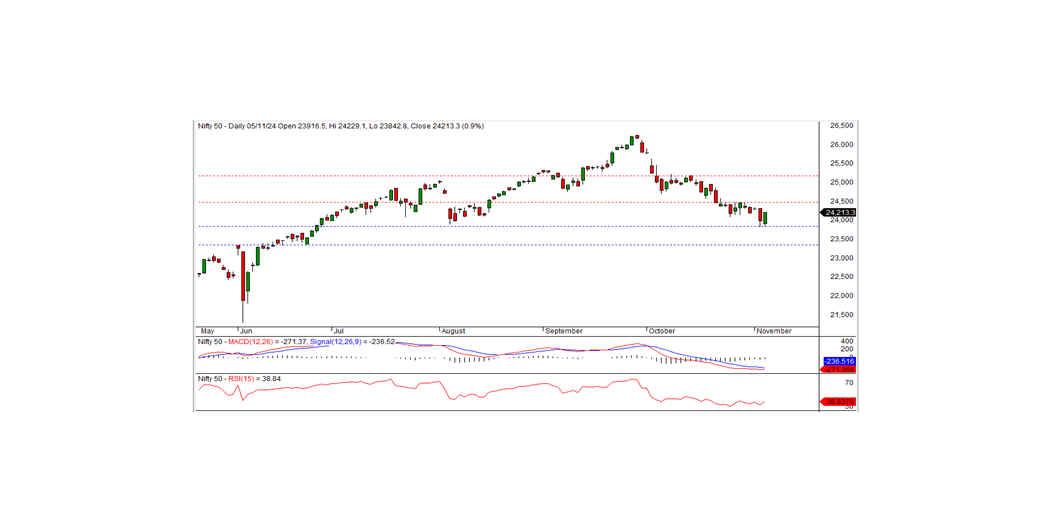The image size is (1044, 526).
Task: Click the latest green November candle
Action: (x=765, y=218)
